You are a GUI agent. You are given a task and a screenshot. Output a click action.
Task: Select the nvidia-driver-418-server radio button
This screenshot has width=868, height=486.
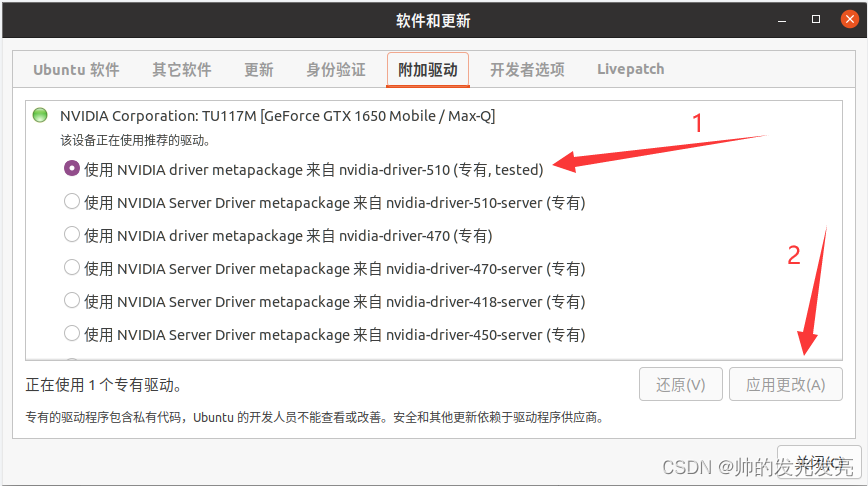point(72,301)
